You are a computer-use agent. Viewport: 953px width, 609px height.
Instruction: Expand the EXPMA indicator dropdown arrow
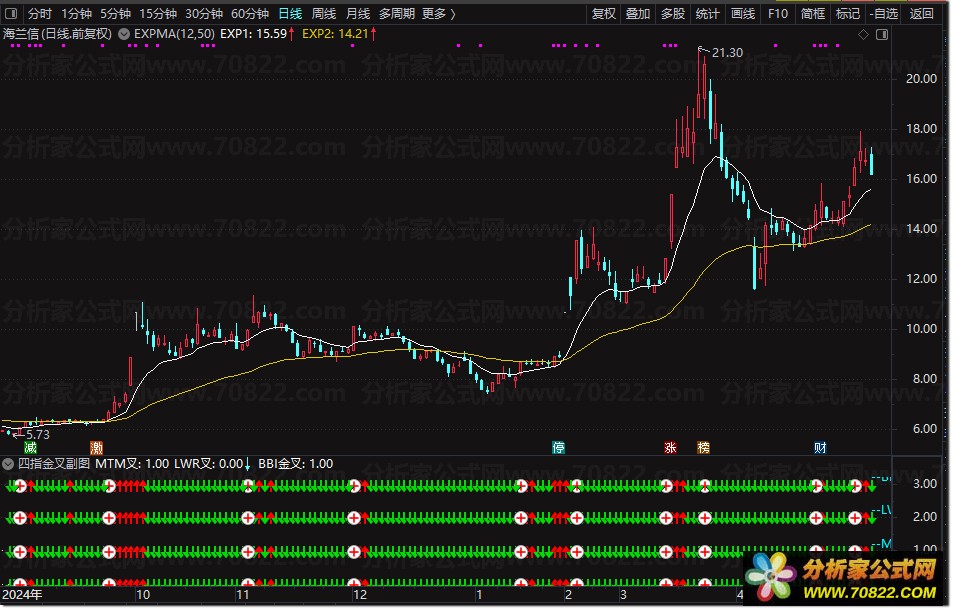(x=124, y=34)
